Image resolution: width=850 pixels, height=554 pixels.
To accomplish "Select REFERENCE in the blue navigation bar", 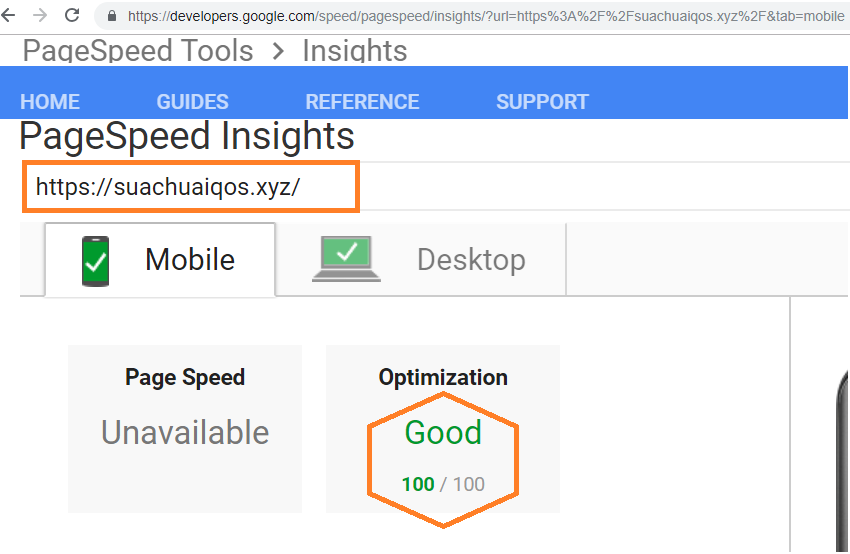I will (x=362, y=102).
